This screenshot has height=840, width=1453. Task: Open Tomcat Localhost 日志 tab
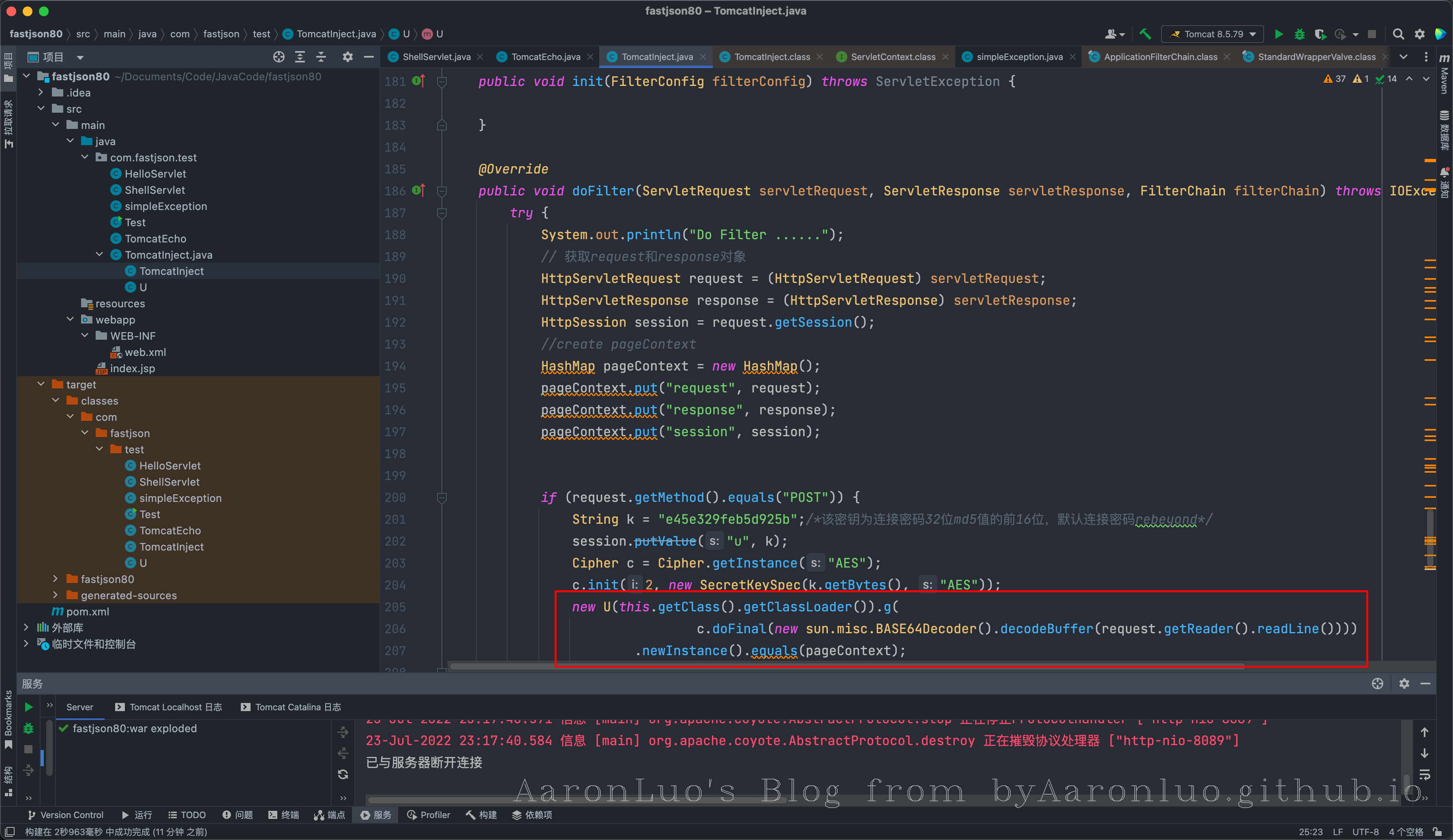pyautogui.click(x=169, y=707)
